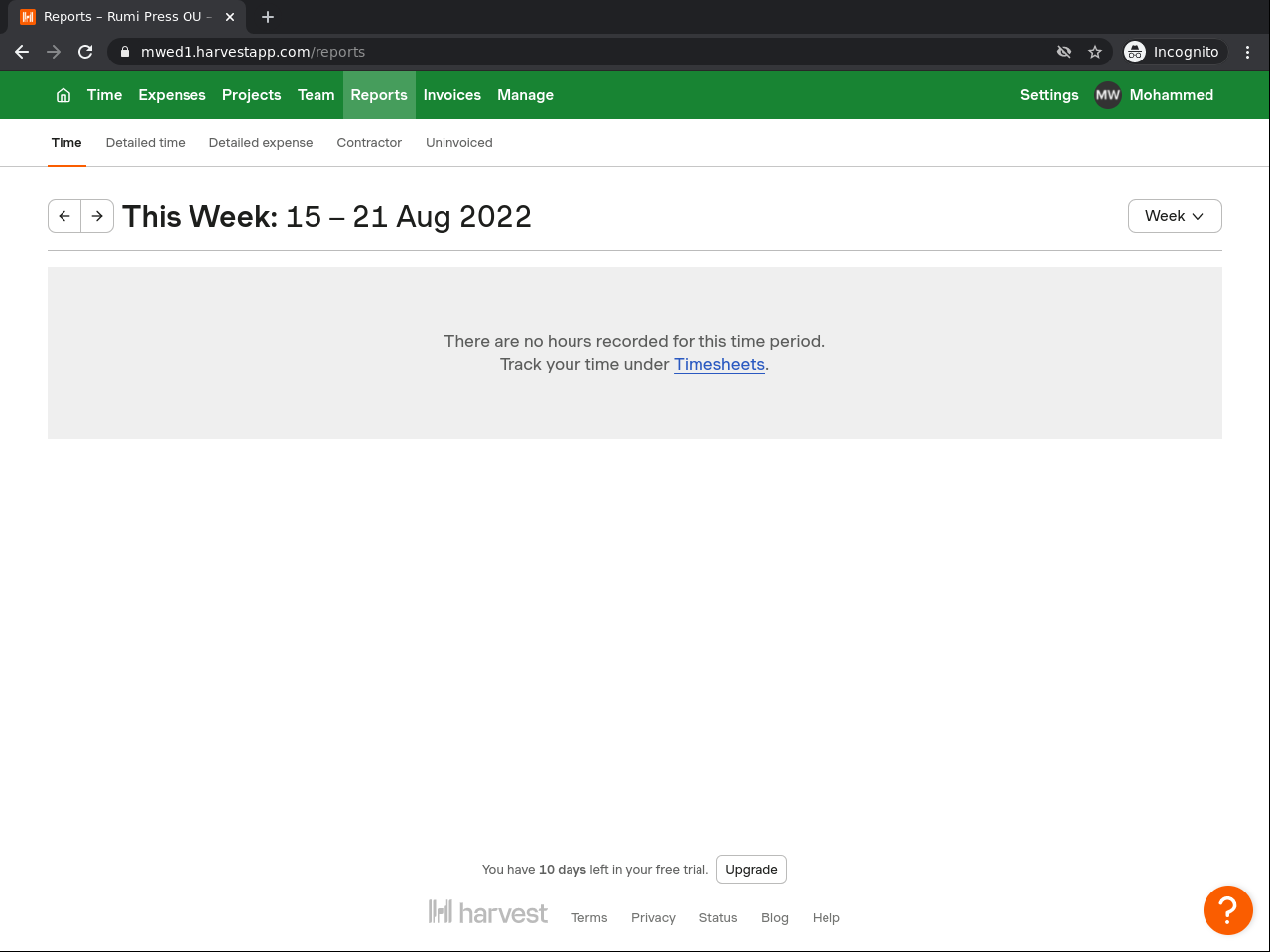Select the Reports – Rumi Press OU browser tab
Screen dimensions: 1270x952
(x=129, y=17)
